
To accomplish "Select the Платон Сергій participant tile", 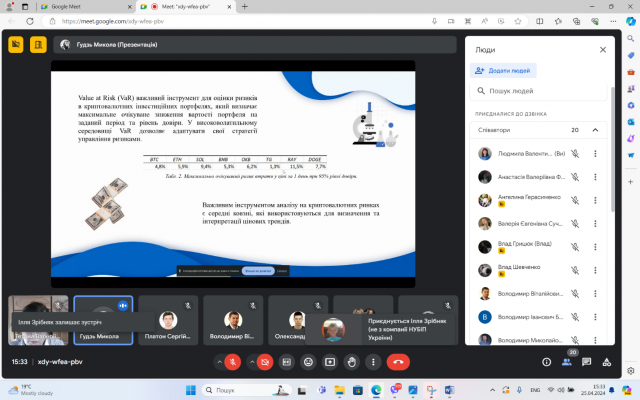I will pos(168,320).
